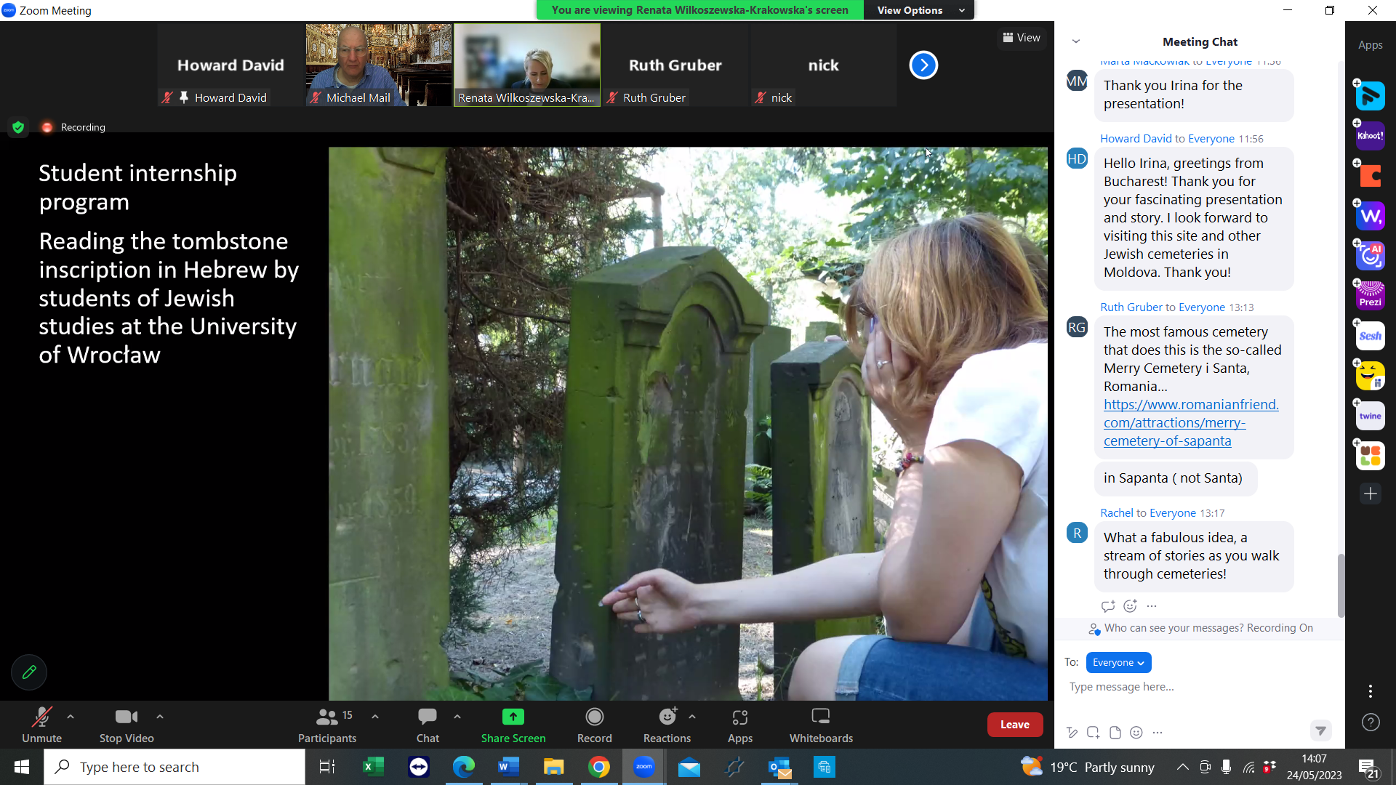Open Microsoft Word from taskbar

(508, 767)
